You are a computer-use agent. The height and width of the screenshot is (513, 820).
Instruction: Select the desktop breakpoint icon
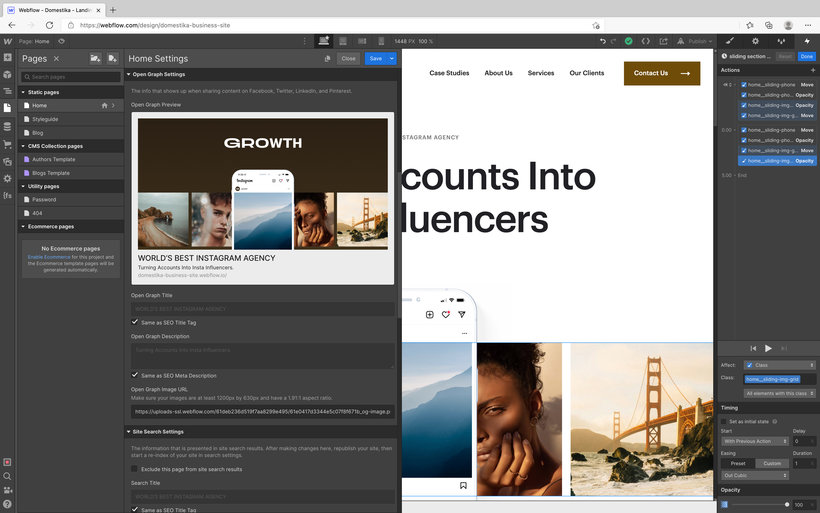coord(323,41)
